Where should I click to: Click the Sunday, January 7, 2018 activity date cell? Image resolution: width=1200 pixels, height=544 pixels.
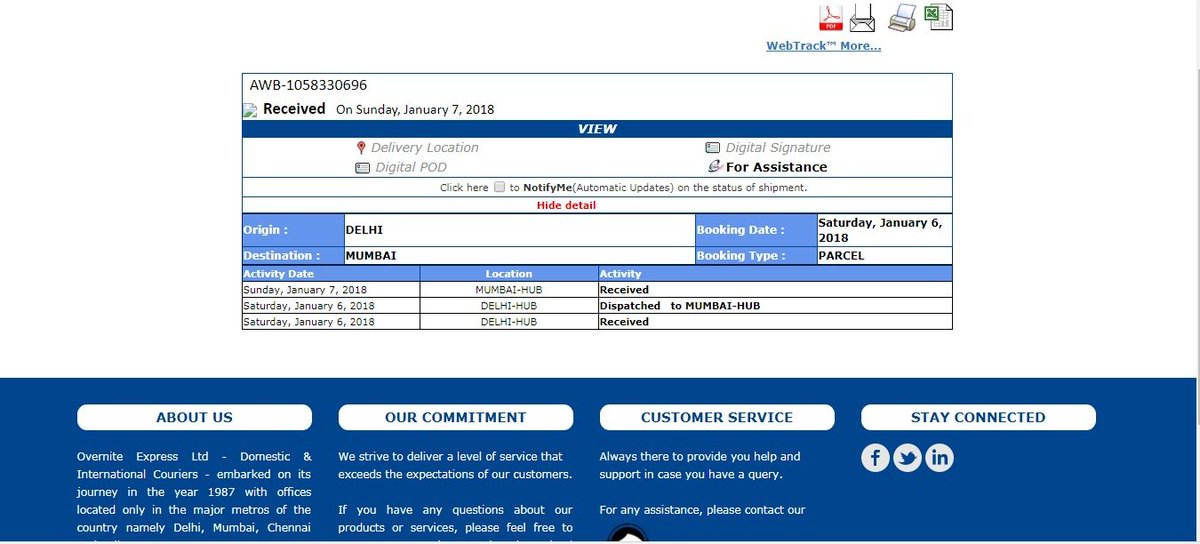coord(331,289)
